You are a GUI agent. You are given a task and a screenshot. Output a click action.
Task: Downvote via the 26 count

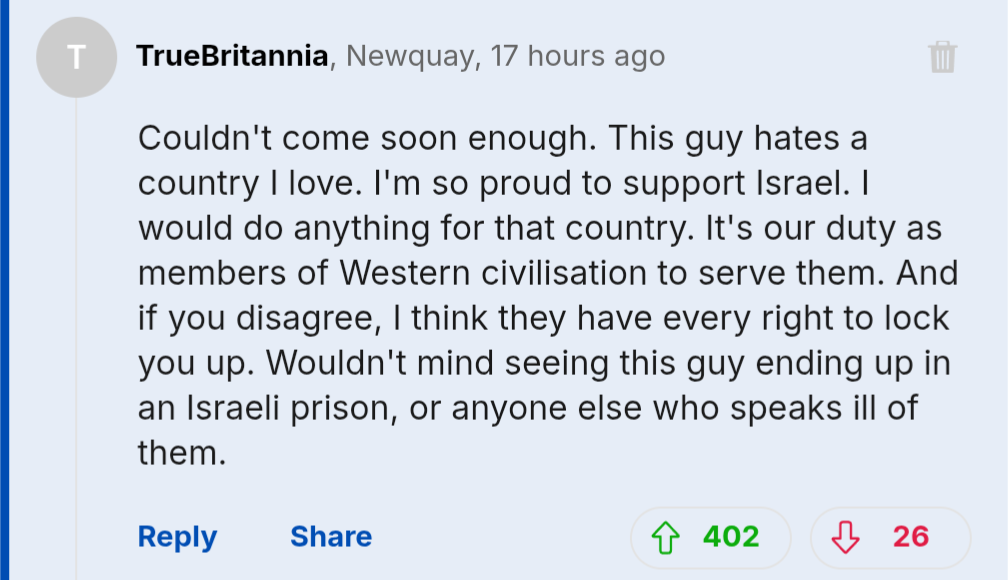click(910, 536)
